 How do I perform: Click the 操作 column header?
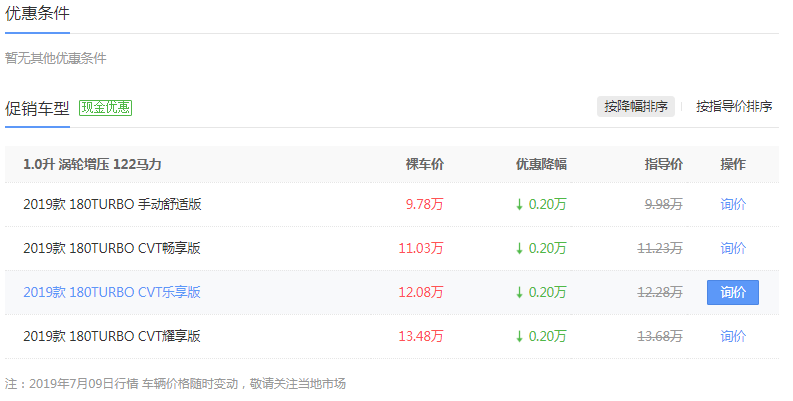733,164
